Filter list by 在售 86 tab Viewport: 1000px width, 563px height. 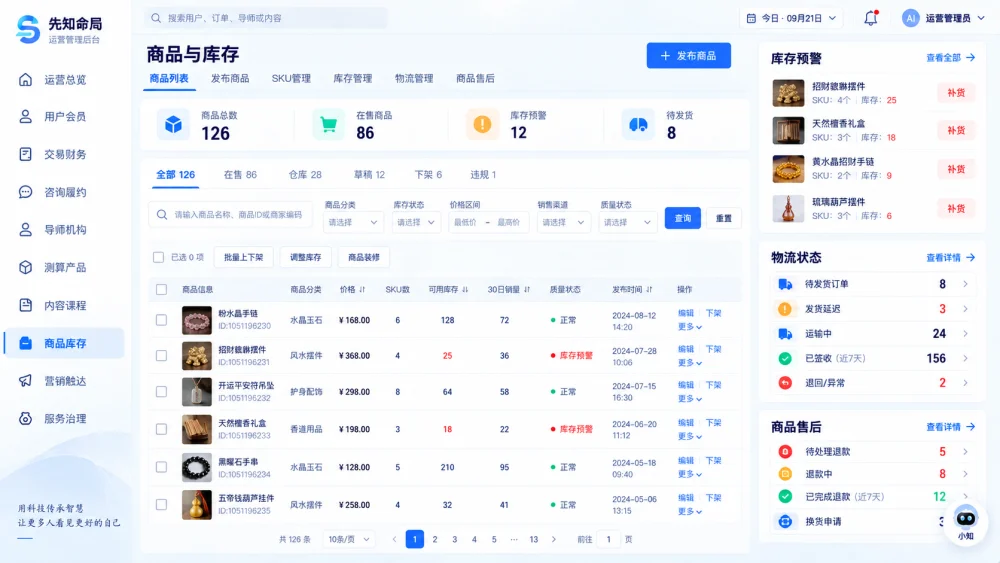coord(240,175)
